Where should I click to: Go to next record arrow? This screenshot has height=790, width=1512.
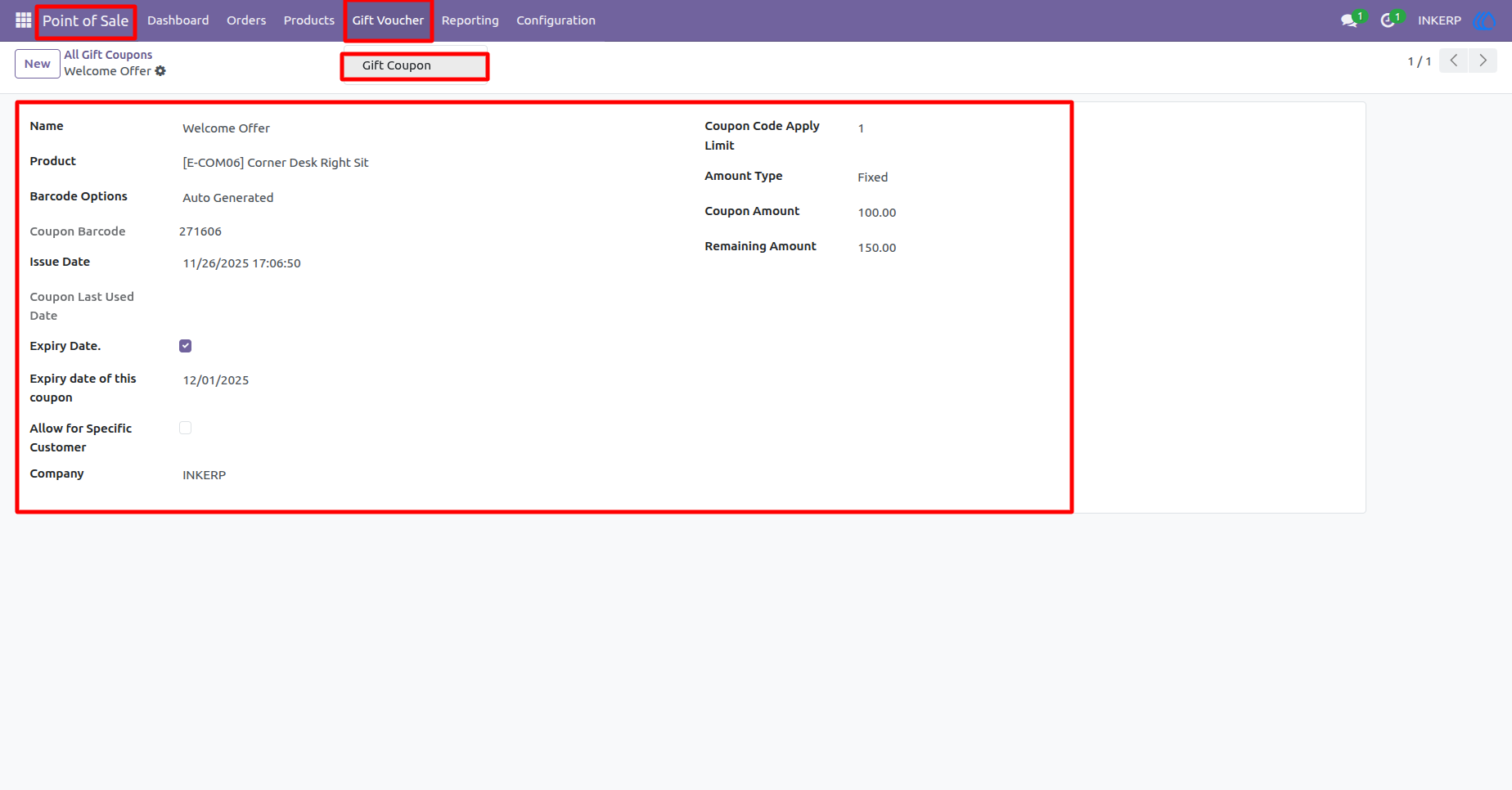pos(1483,61)
